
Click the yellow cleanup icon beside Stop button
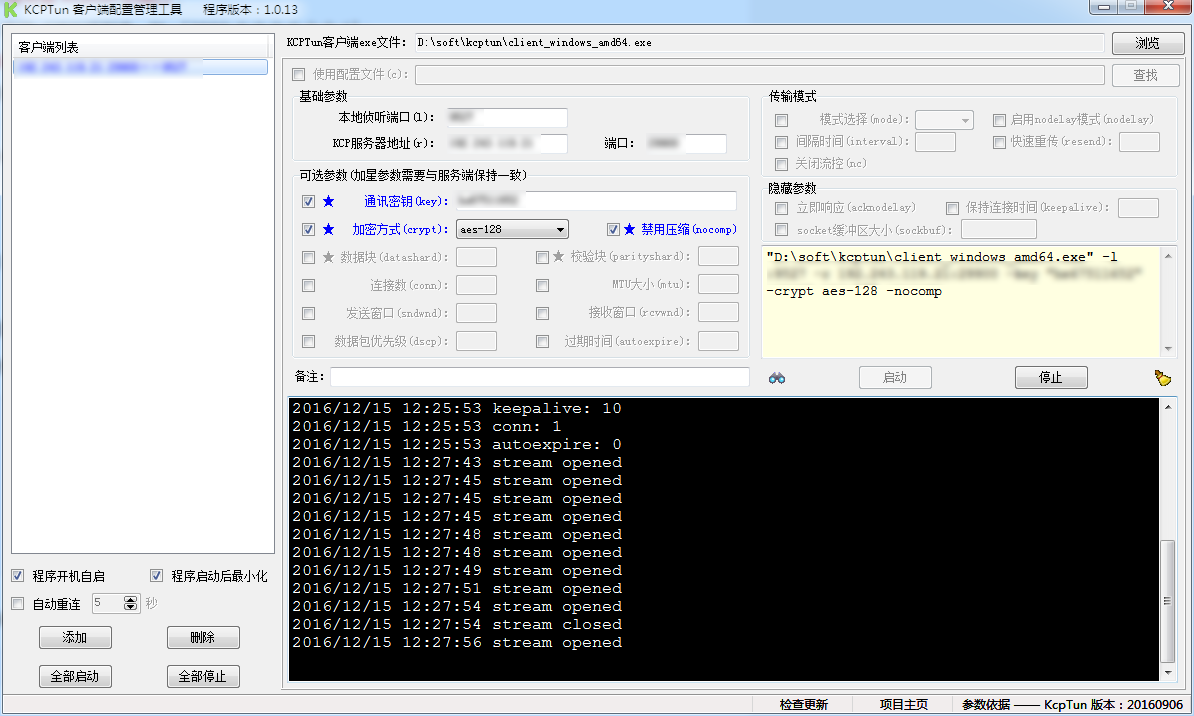click(1162, 378)
